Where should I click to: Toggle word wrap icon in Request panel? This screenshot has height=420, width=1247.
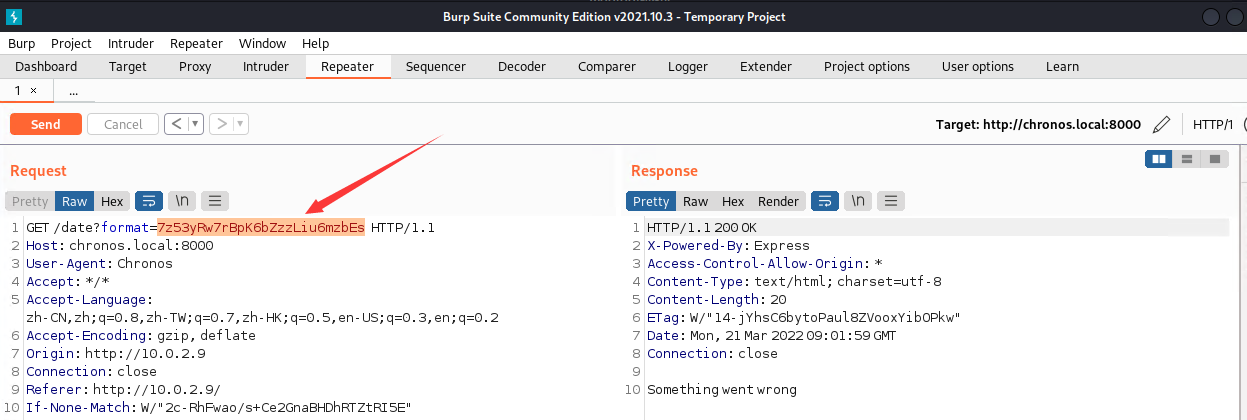148,201
